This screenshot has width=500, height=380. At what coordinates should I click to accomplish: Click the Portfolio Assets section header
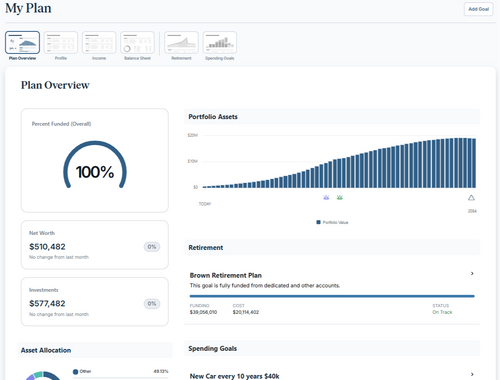(x=332, y=117)
